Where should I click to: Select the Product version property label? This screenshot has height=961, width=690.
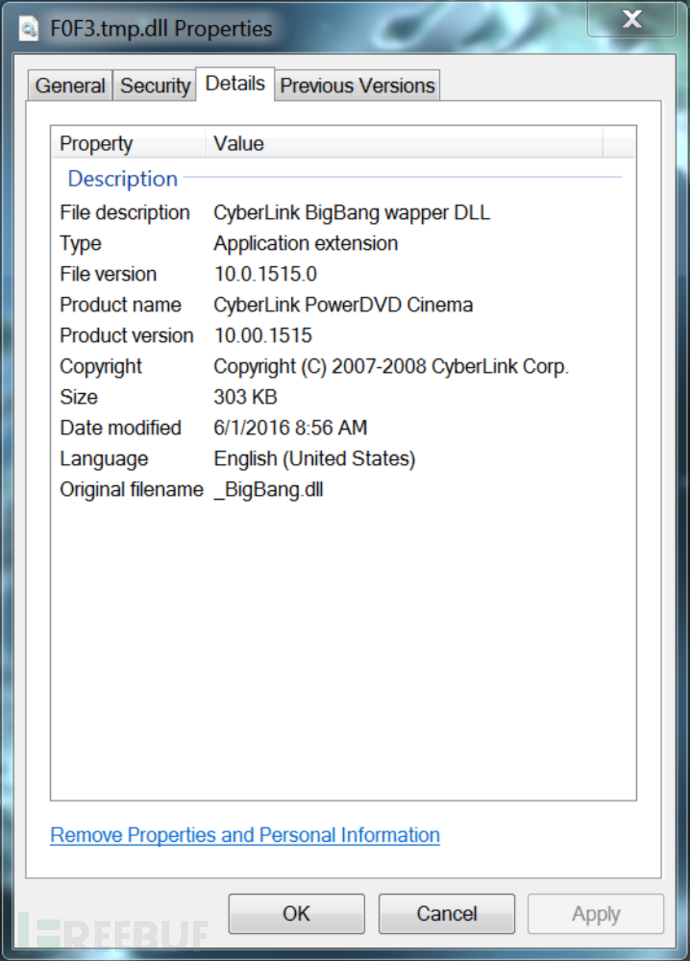(x=126, y=335)
